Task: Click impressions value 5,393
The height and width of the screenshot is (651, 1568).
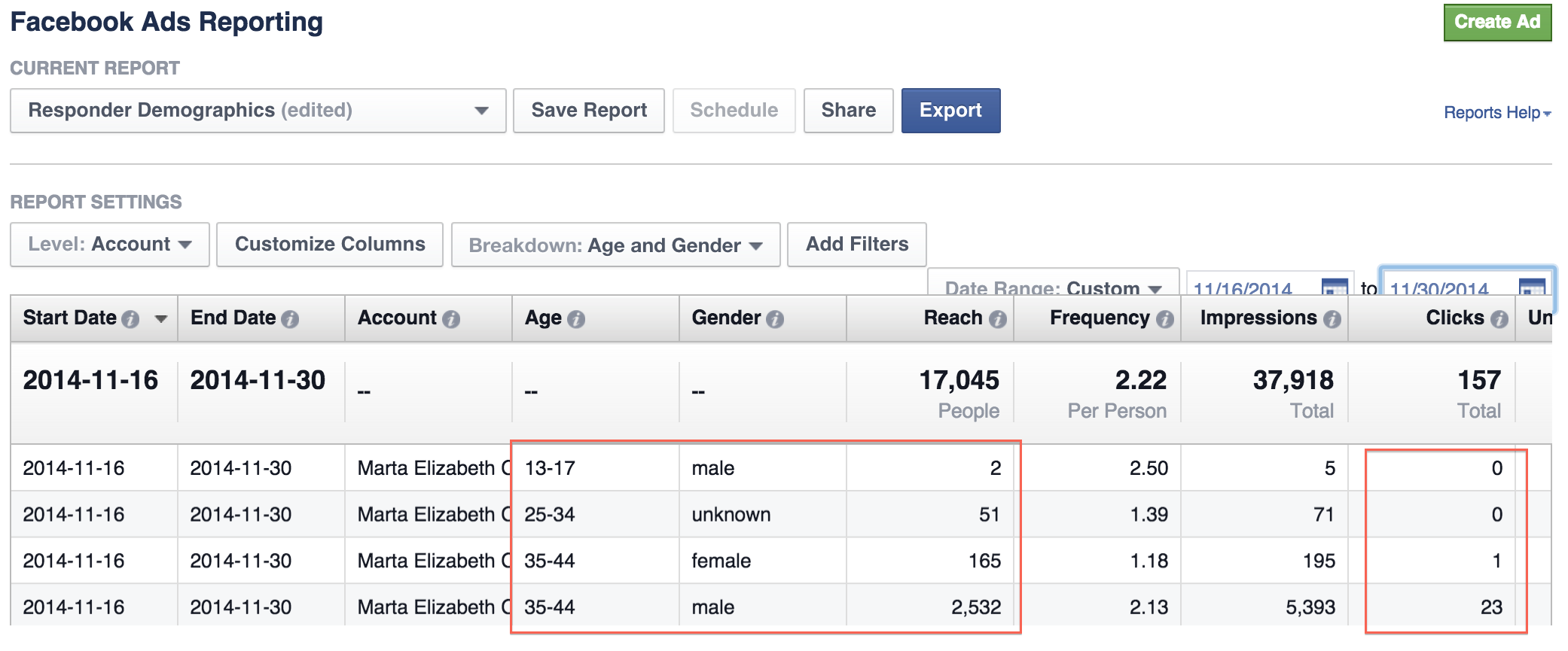Action: pyautogui.click(x=1310, y=607)
